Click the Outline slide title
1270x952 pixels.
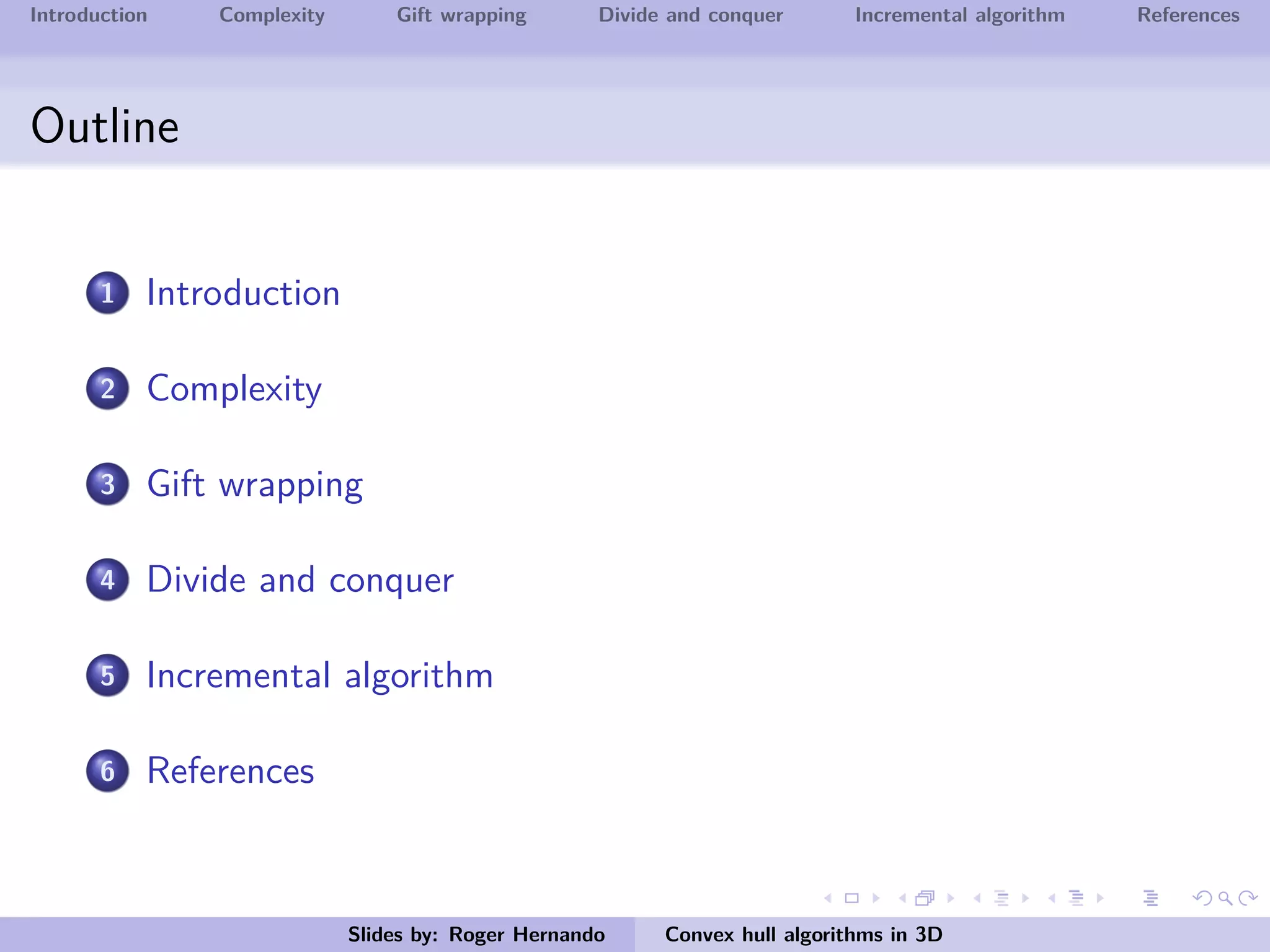tap(105, 126)
